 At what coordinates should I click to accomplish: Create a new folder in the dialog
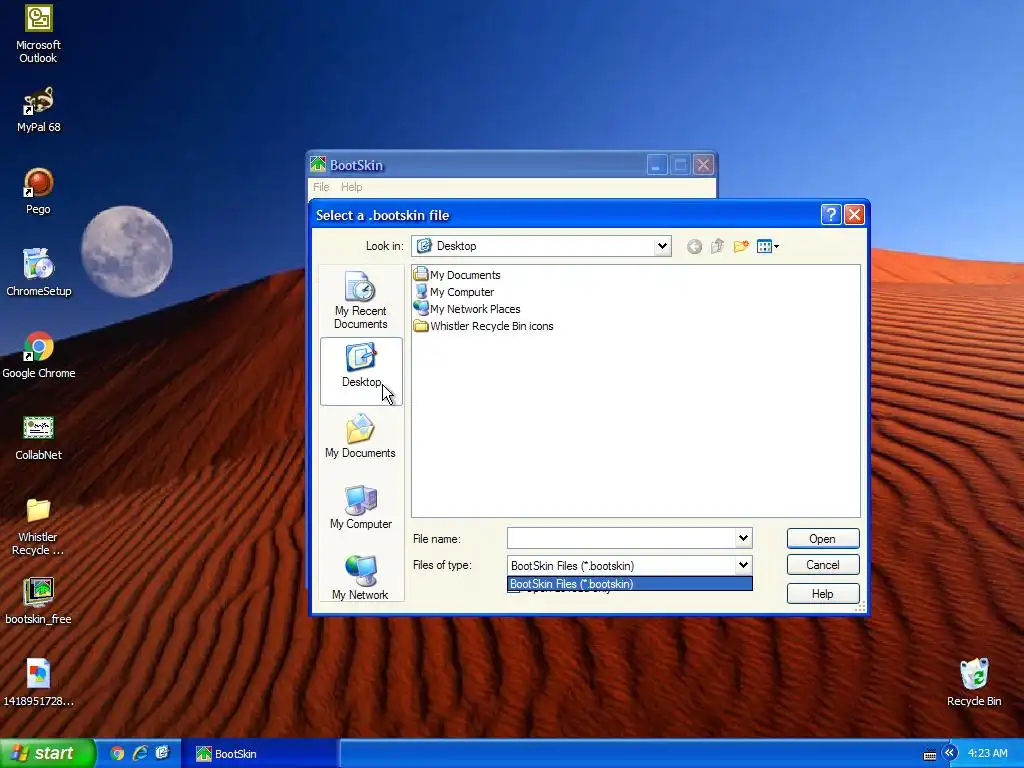point(741,246)
